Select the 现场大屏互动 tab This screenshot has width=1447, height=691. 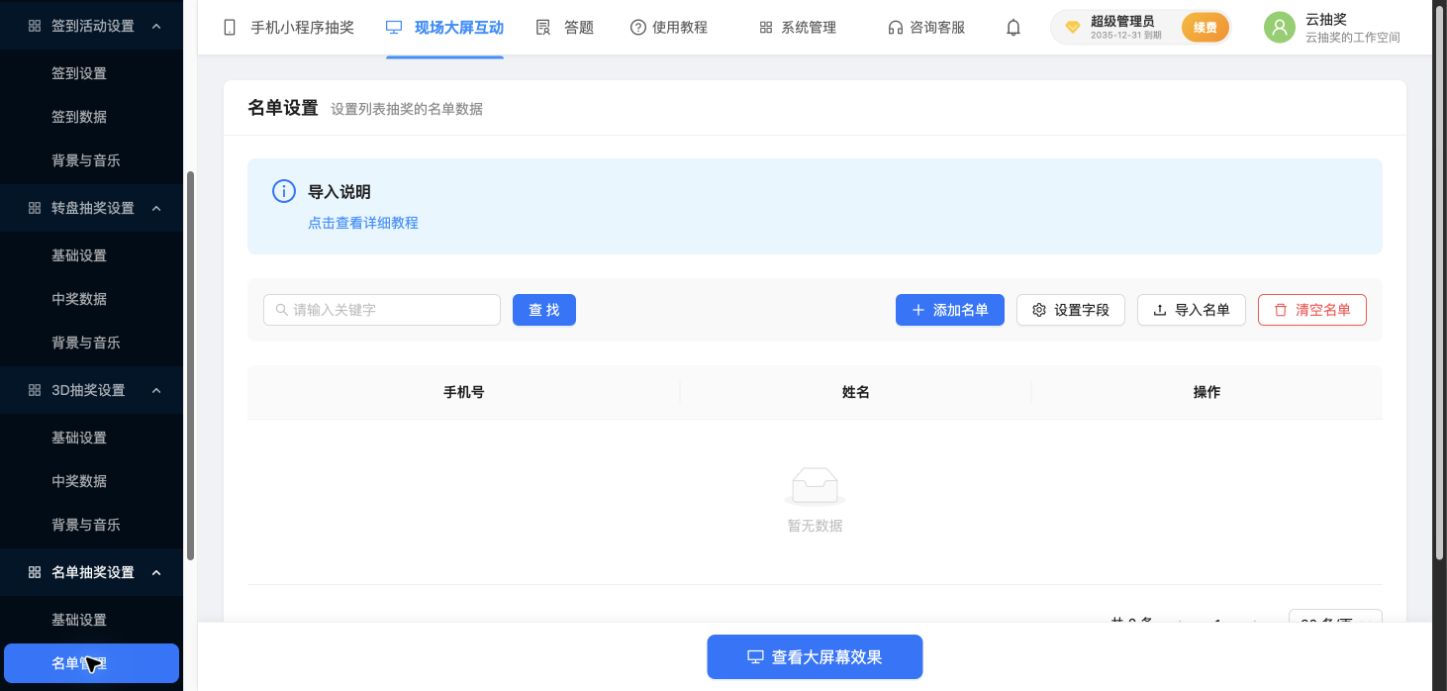click(445, 28)
